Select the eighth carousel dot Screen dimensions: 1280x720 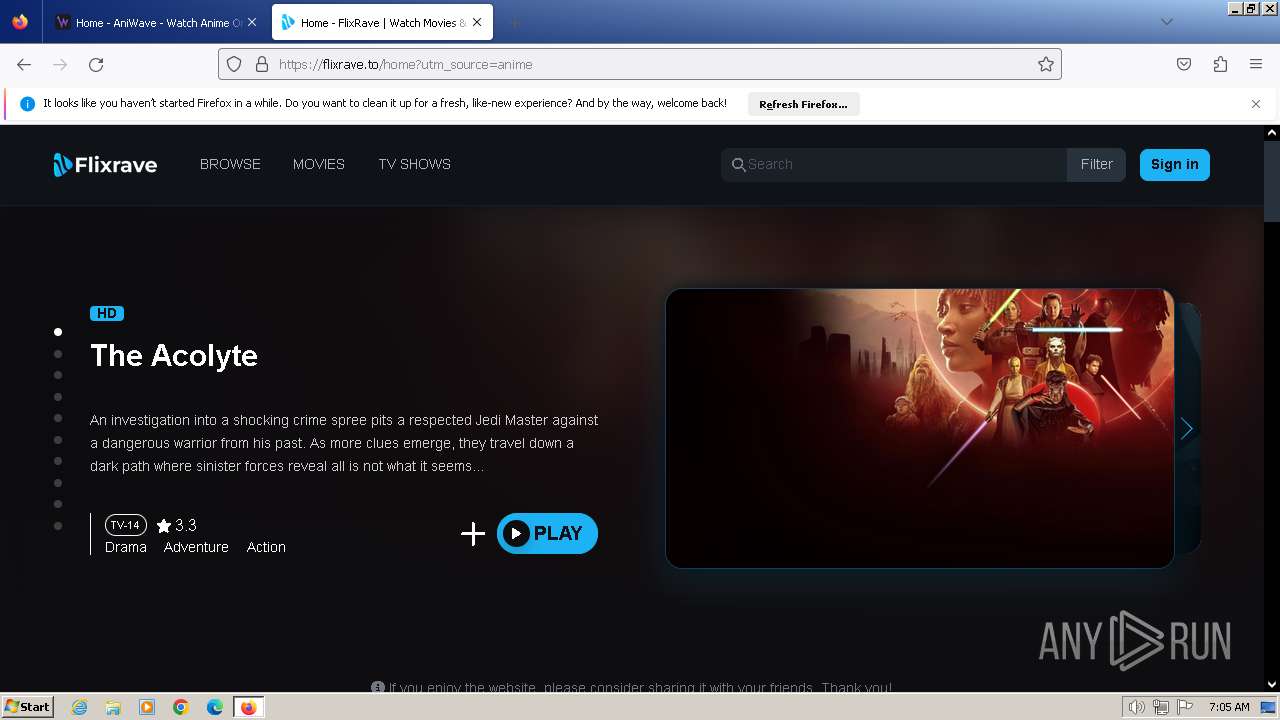(58, 483)
